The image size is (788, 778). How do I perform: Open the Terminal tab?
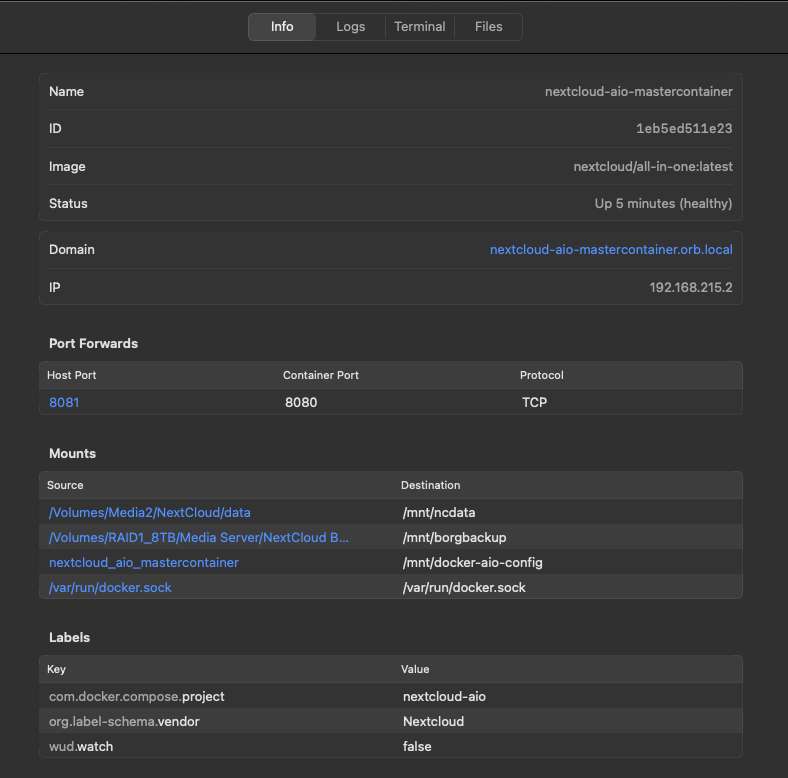[x=419, y=27]
